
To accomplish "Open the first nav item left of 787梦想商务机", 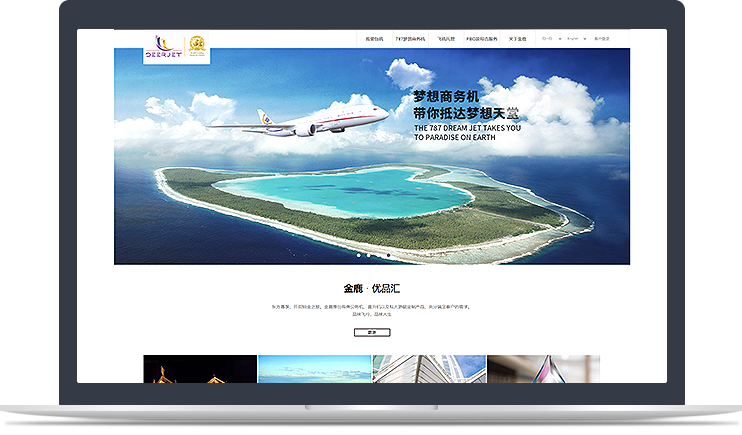I will pos(374,39).
